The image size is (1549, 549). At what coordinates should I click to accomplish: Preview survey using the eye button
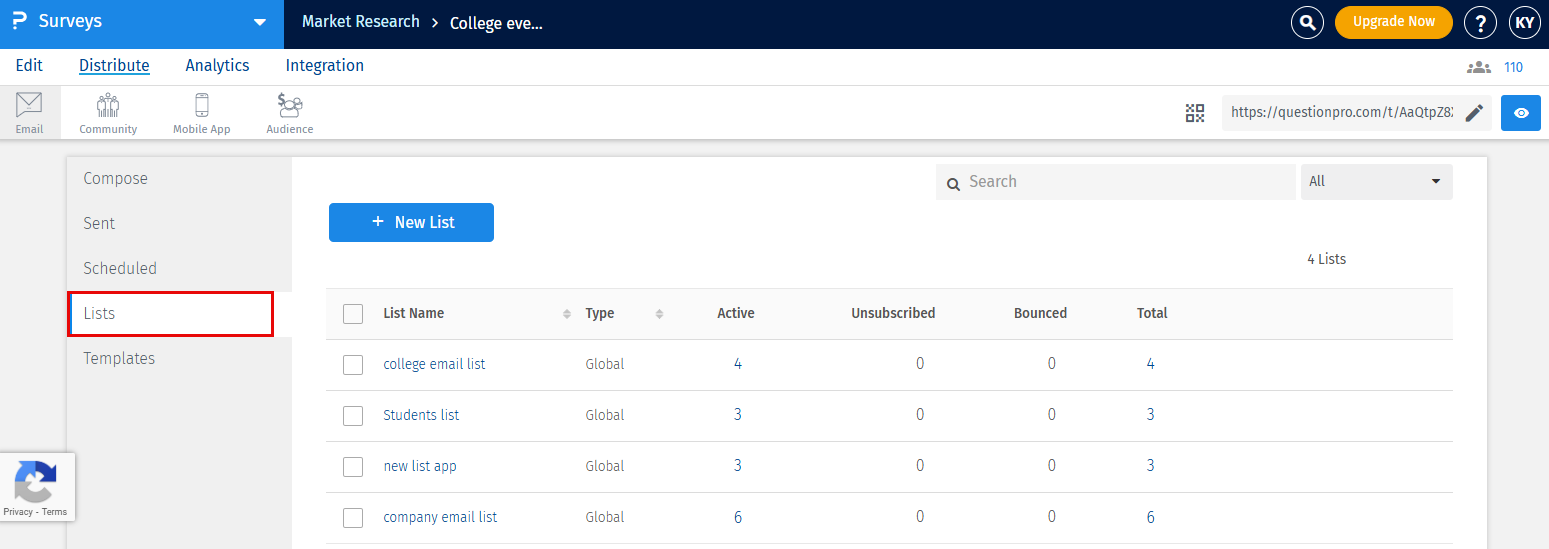[1520, 113]
